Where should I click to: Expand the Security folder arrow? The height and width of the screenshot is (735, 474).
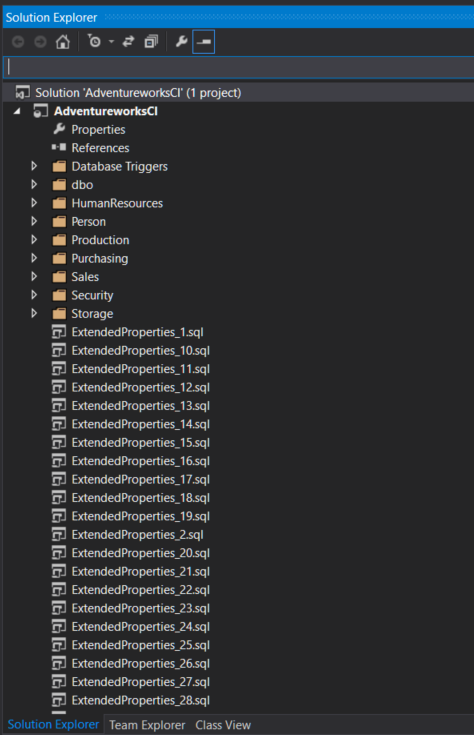(34, 295)
